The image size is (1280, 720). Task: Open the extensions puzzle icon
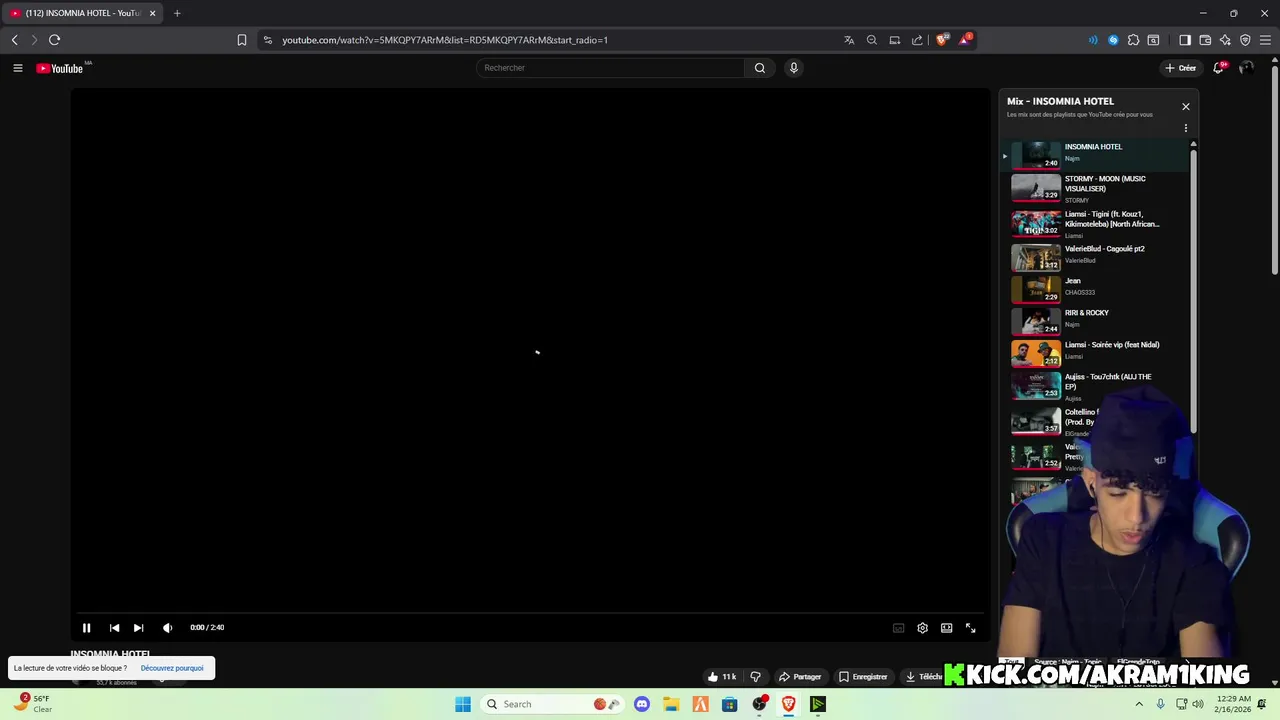(1133, 40)
